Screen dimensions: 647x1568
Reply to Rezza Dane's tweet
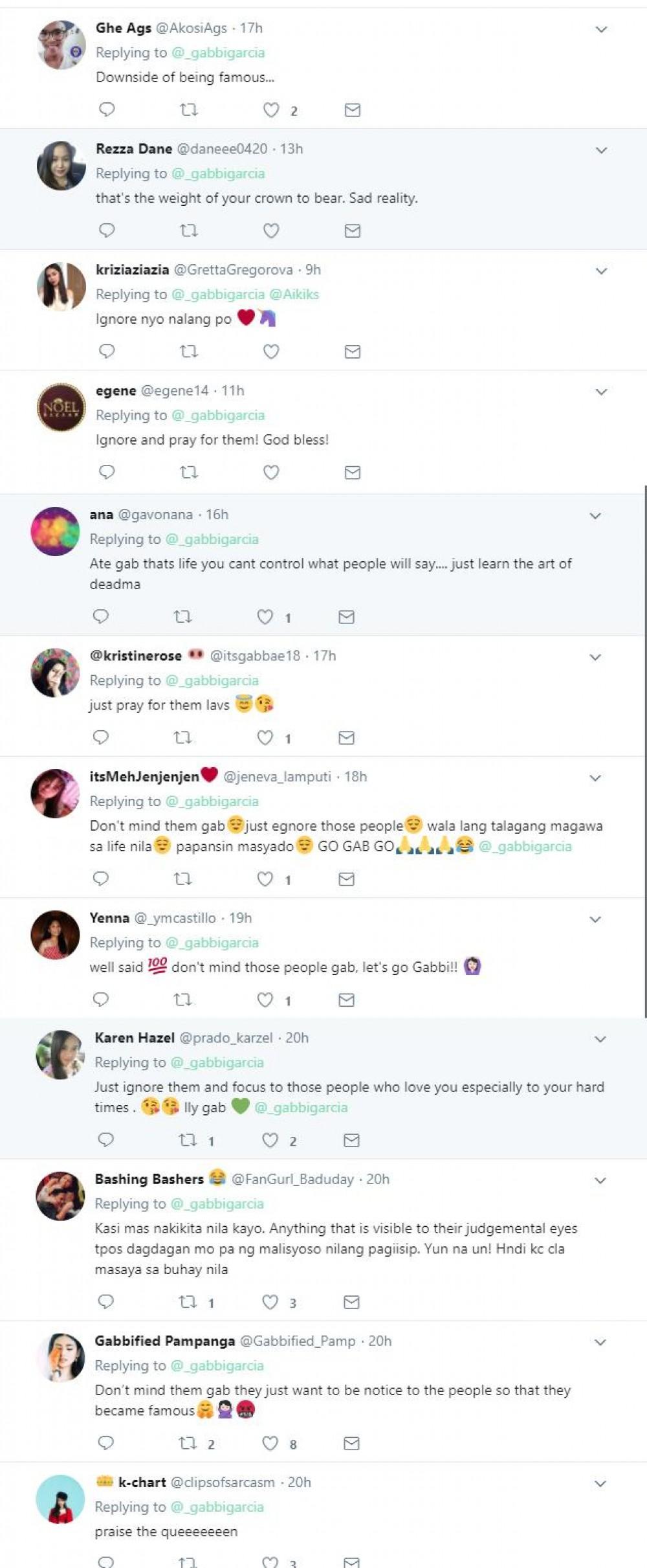(107, 230)
